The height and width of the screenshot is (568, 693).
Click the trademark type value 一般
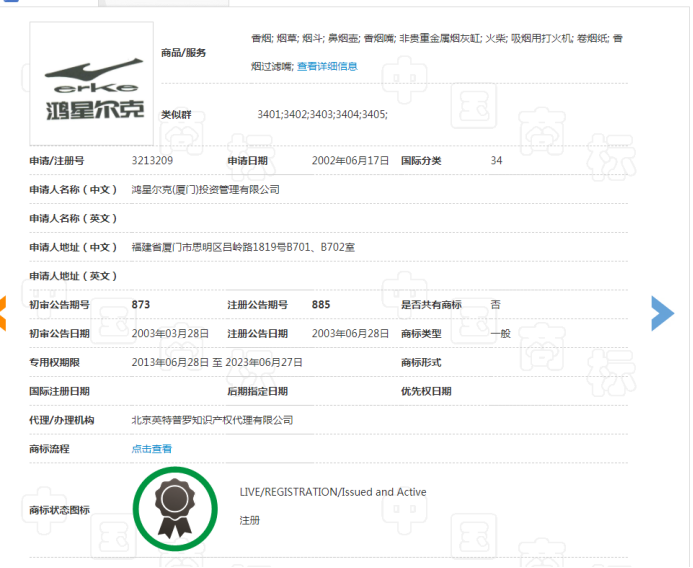coord(500,333)
